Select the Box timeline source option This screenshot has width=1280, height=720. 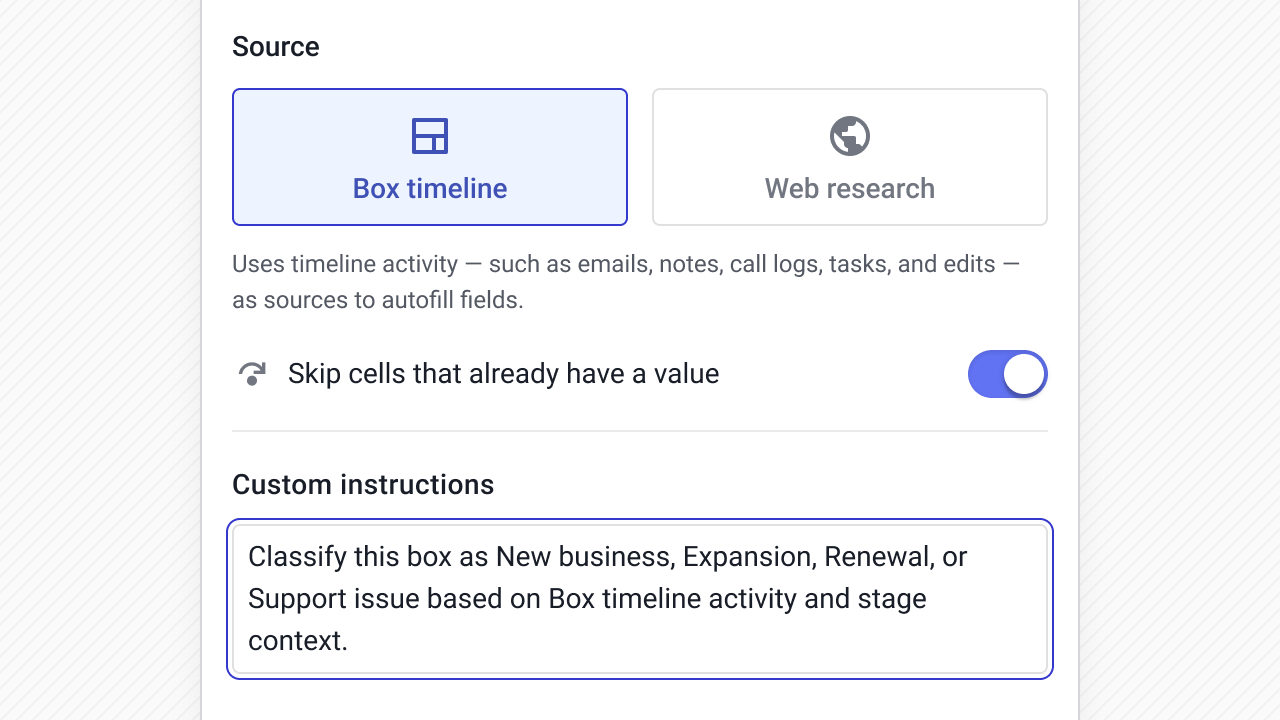coord(430,157)
